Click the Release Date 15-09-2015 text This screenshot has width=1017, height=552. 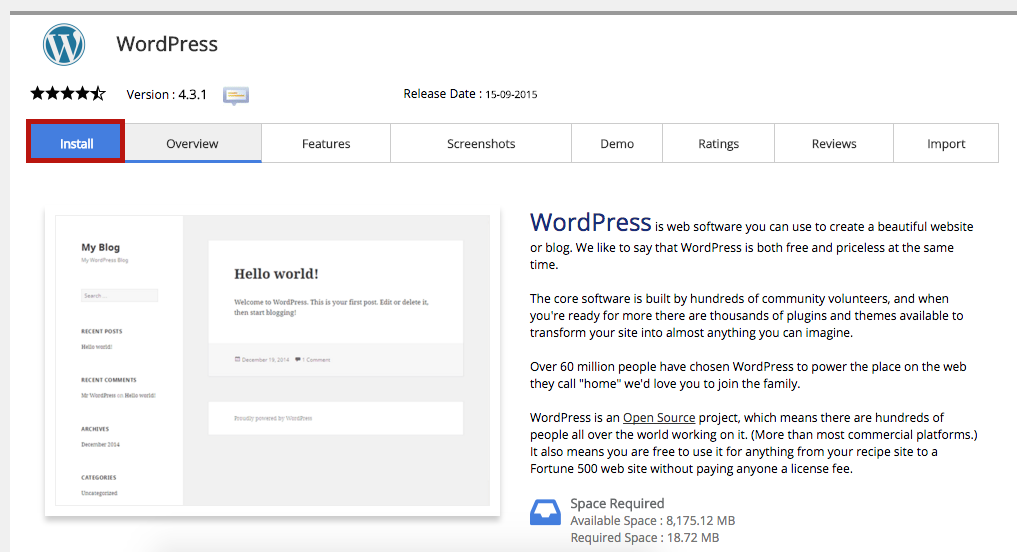[x=470, y=94]
